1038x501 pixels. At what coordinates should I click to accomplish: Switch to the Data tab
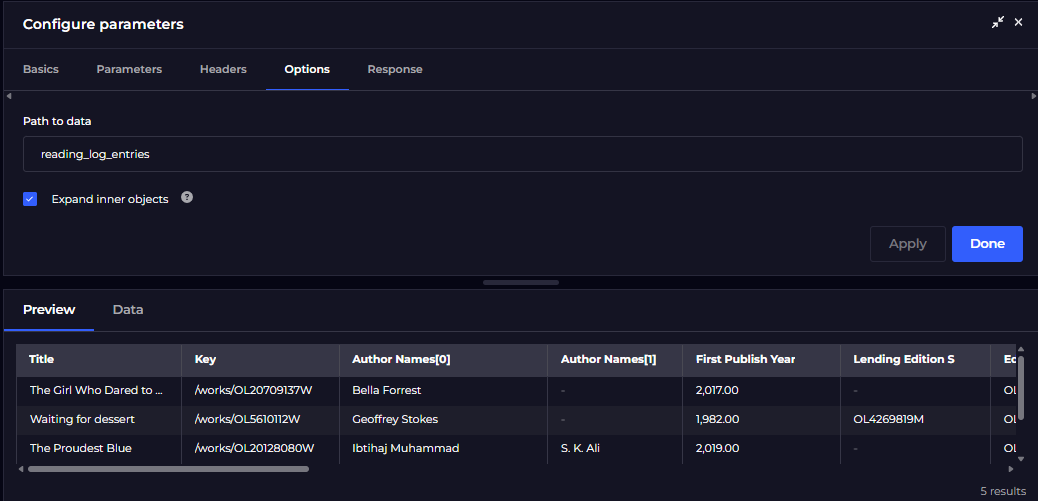coord(128,310)
